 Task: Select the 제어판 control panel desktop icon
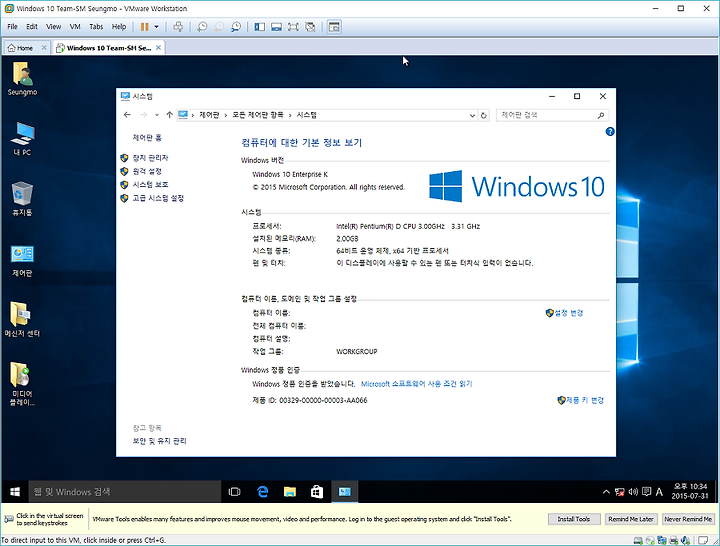[22, 260]
